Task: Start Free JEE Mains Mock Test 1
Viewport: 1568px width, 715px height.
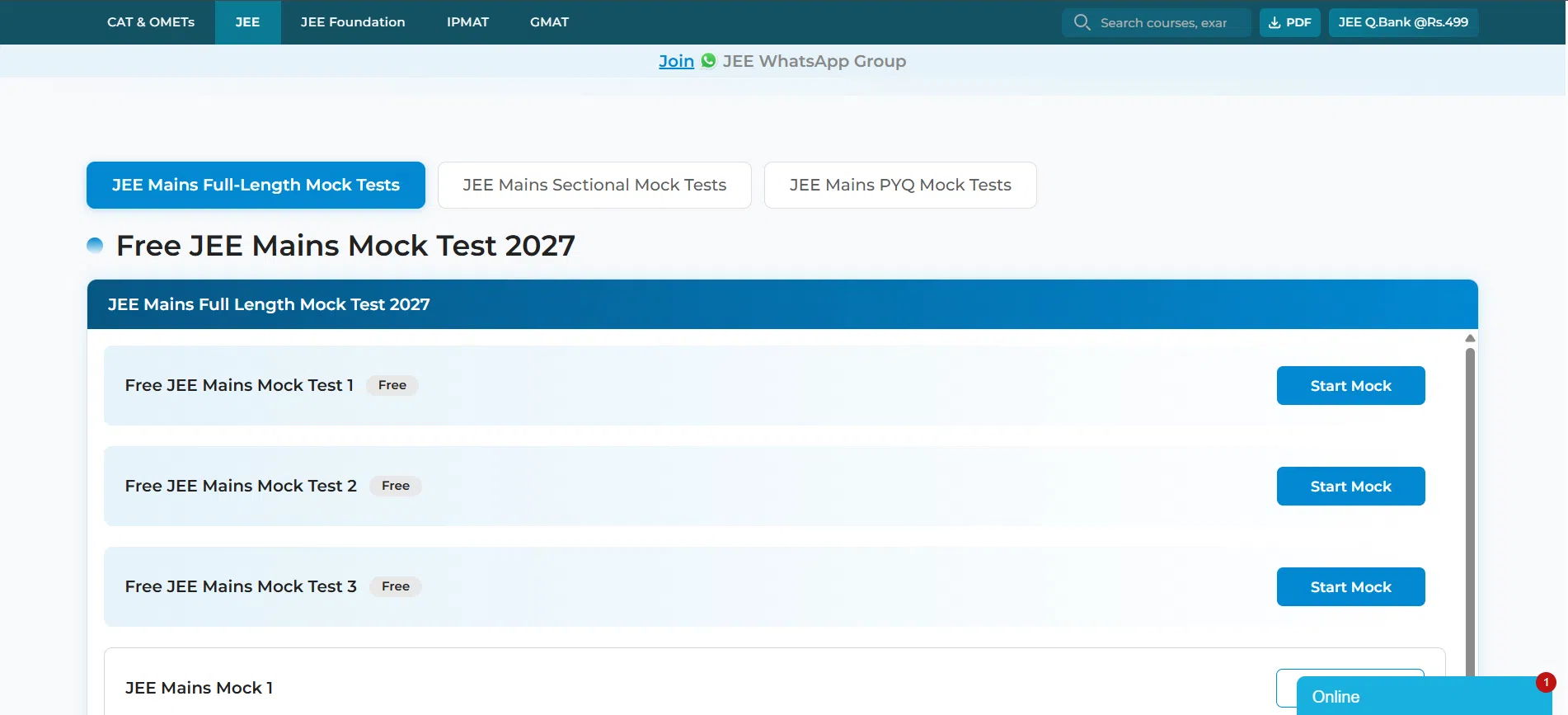Action: [x=1350, y=385]
